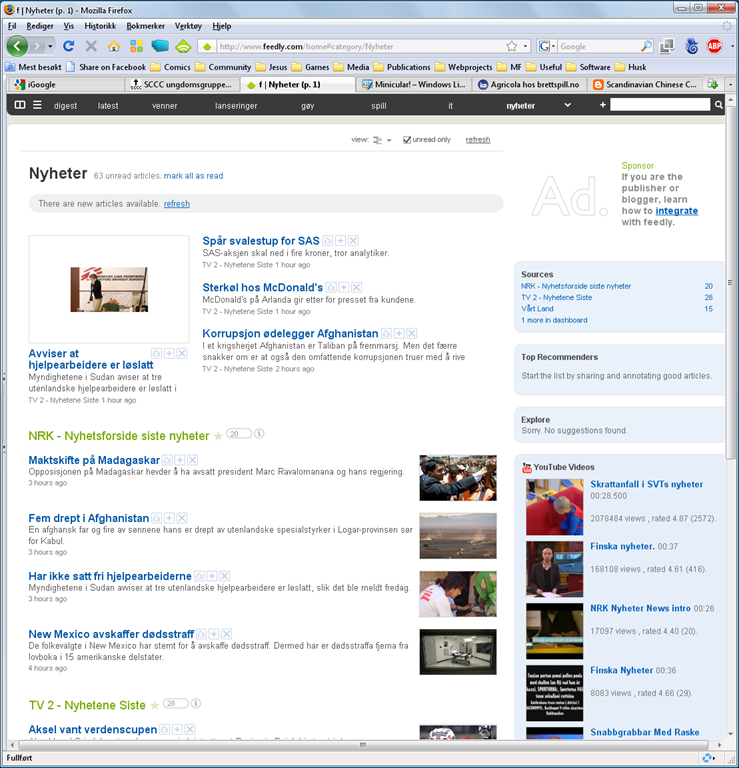739x768 pixels.
Task: Open the Verktøy menu
Action: [188, 26]
